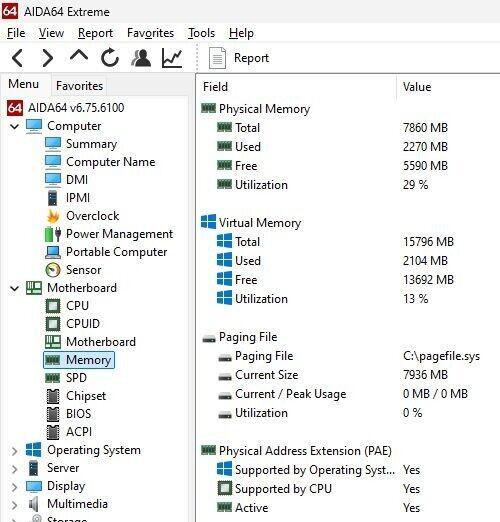500x522 pixels.
Task: Click the CPUID chip icon in tree
Action: [53, 324]
